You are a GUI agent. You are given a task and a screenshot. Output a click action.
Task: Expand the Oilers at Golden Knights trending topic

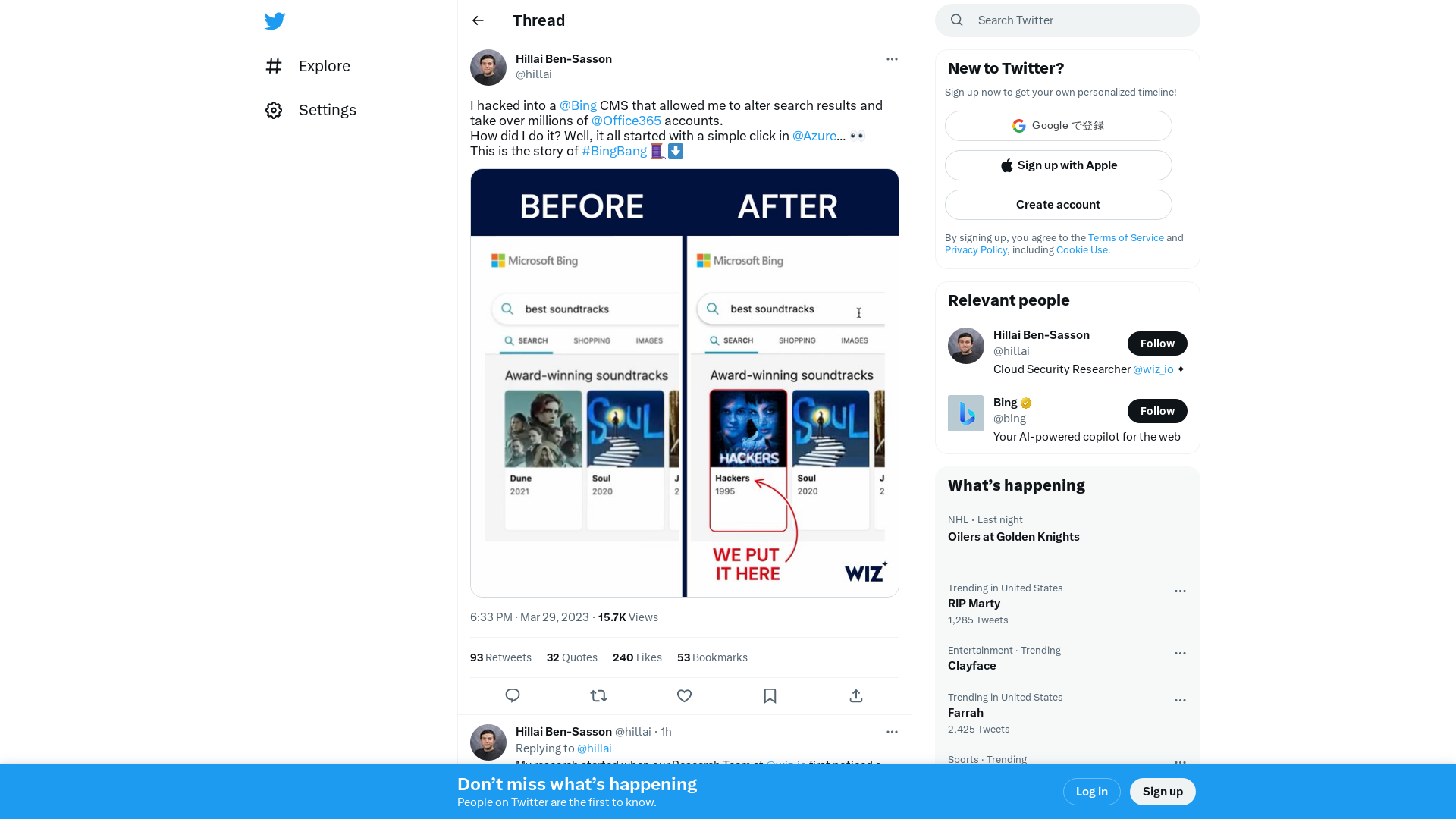1013,536
